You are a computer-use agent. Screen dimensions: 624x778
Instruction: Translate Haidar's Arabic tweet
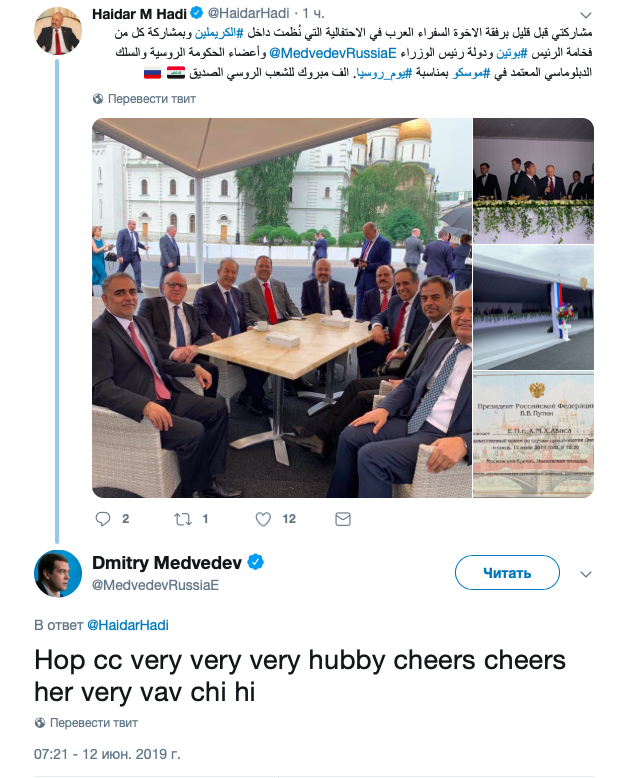click(151, 99)
